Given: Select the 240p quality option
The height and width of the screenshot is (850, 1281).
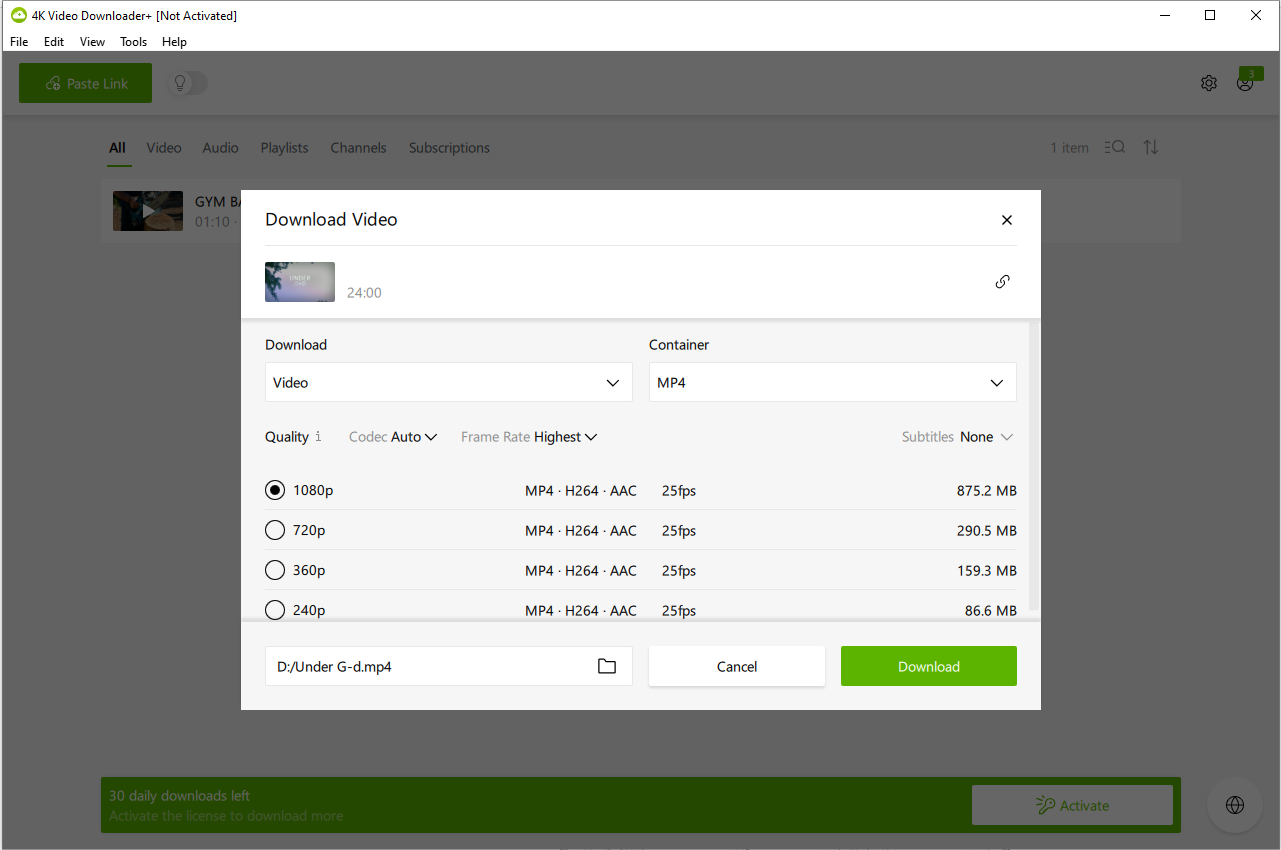Looking at the screenshot, I should (275, 610).
